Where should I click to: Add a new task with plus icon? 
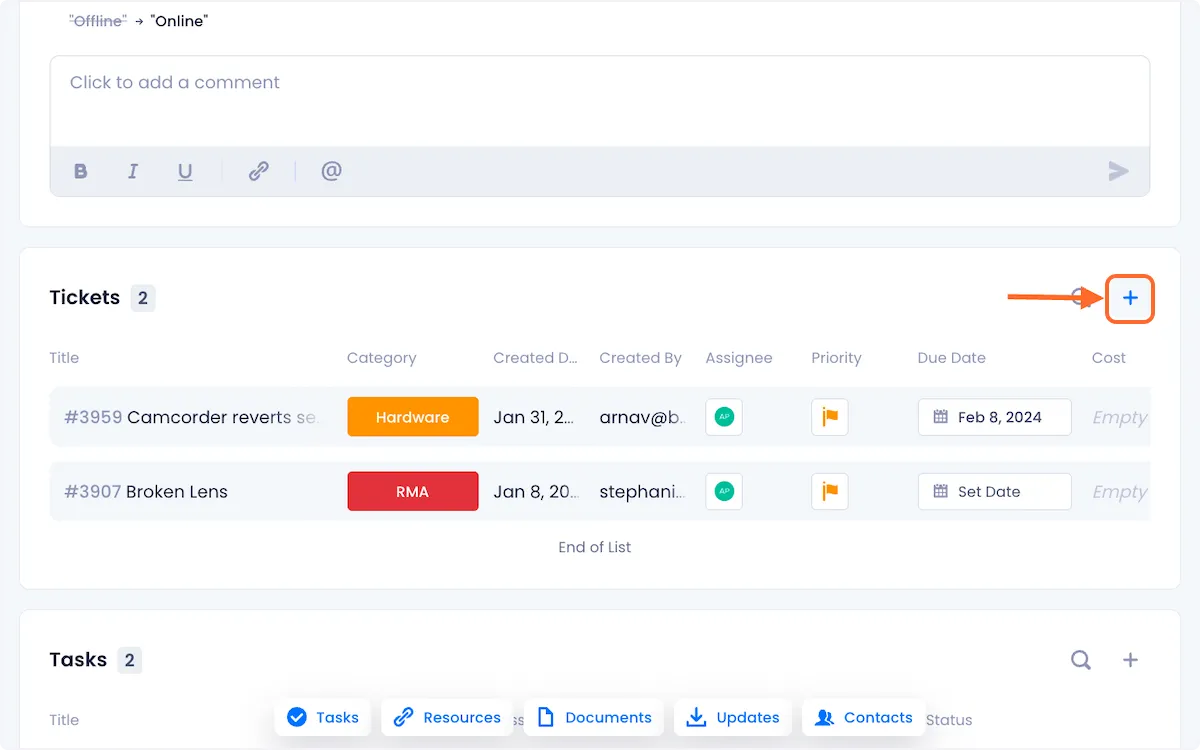coord(1130,660)
